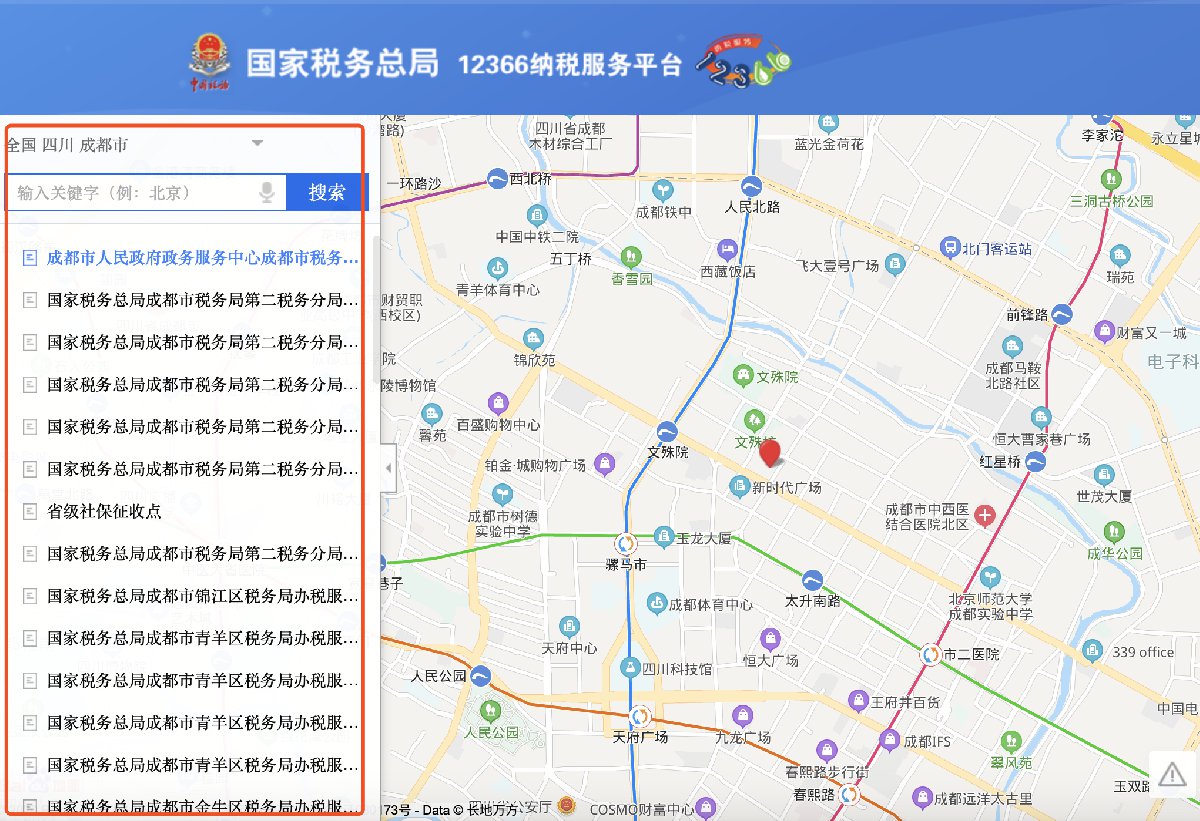
Task: Click the 恒大曹家巷广场 building icon
Action: 1041,417
